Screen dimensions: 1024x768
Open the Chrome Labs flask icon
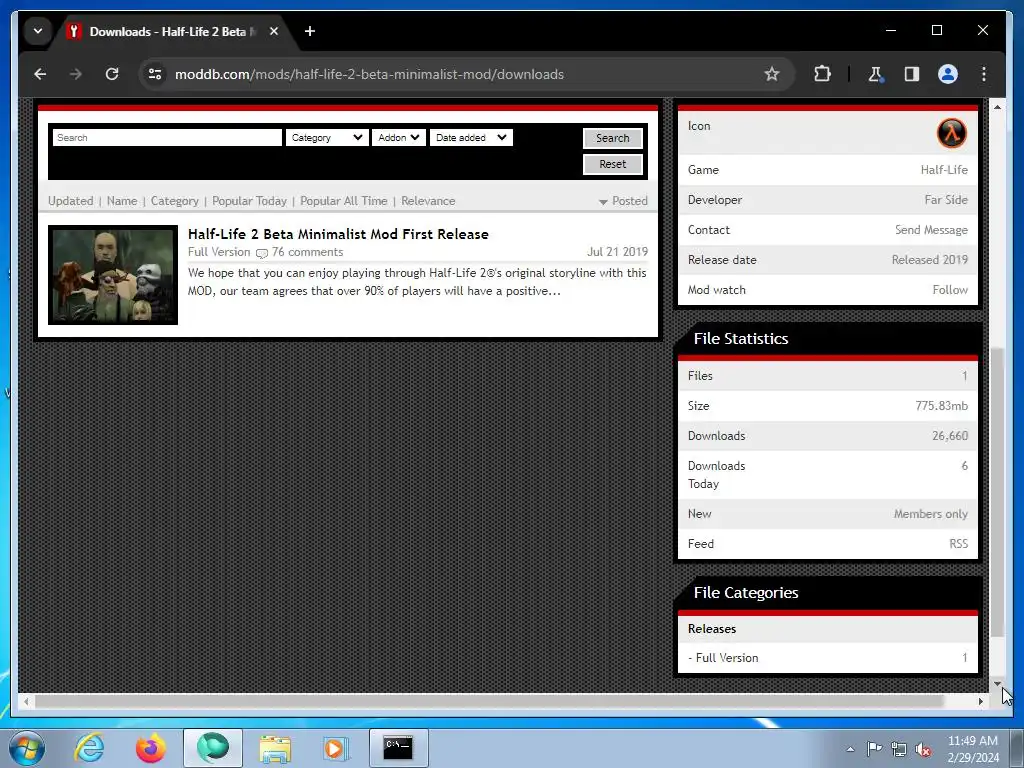pos(876,74)
